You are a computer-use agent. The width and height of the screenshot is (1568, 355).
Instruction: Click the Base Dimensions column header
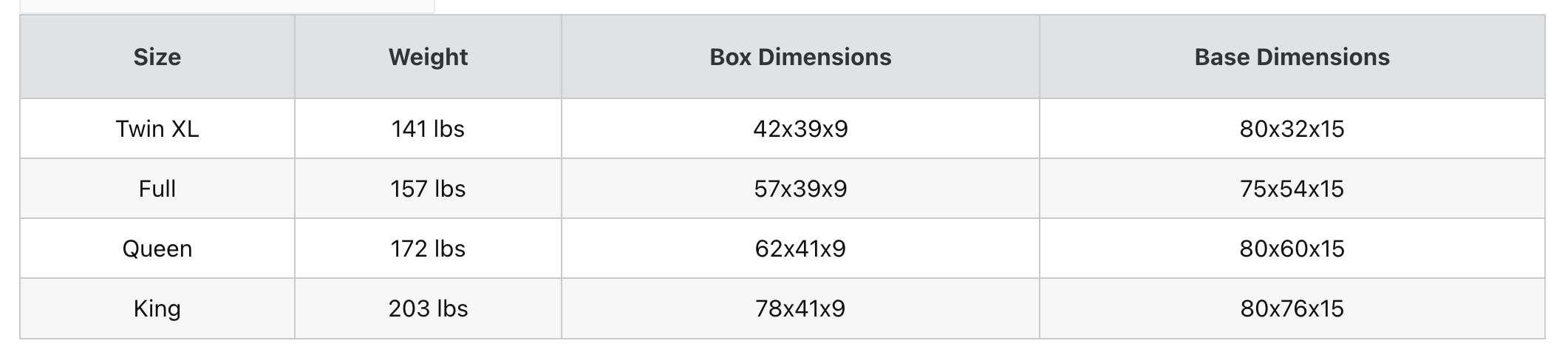click(x=1292, y=57)
